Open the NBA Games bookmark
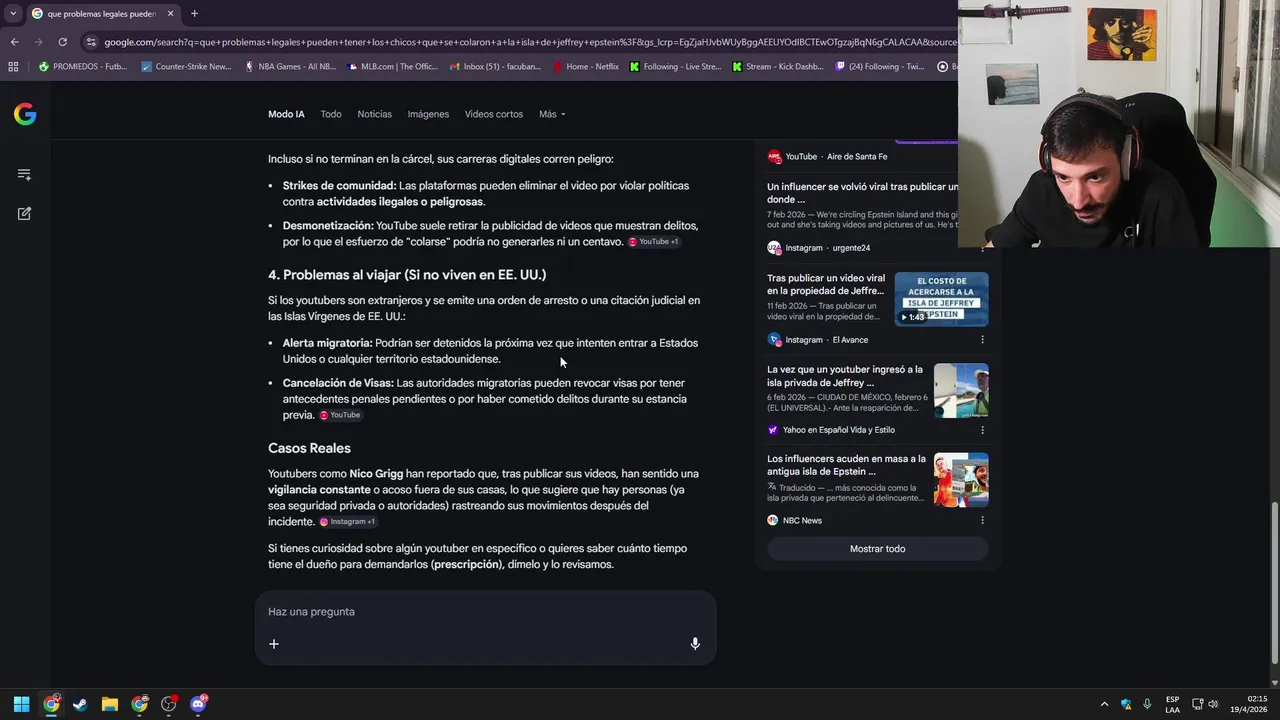This screenshot has width=1280, height=720. click(290, 67)
